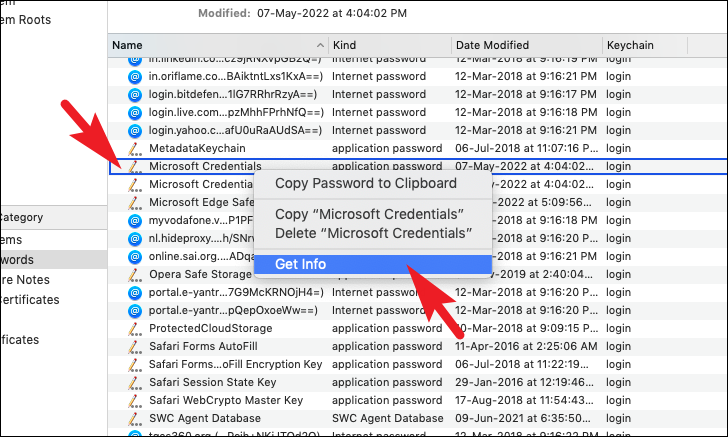728x437 pixels.
Task: Click the pencil icon of MetadataKeychain
Action: coord(135,149)
